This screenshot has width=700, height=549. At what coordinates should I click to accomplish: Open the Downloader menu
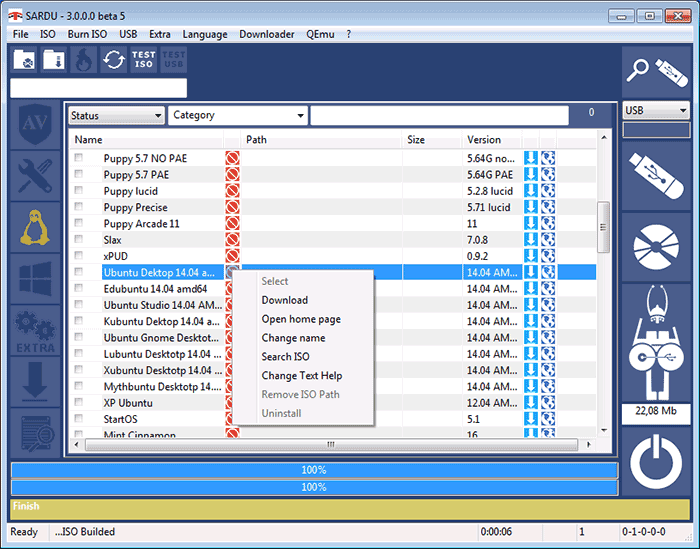pos(267,34)
